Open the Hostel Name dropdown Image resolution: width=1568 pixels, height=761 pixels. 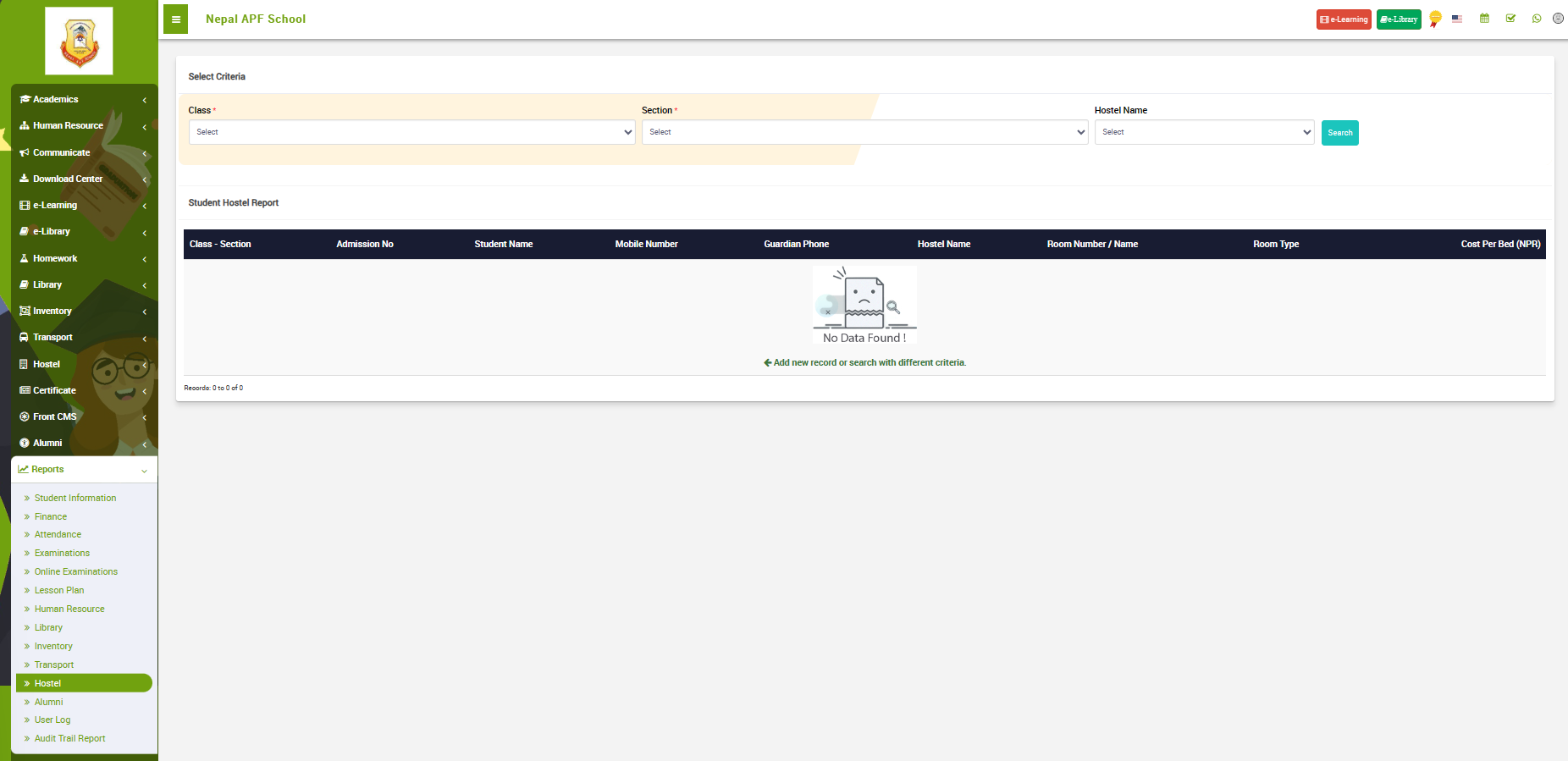(x=1204, y=132)
